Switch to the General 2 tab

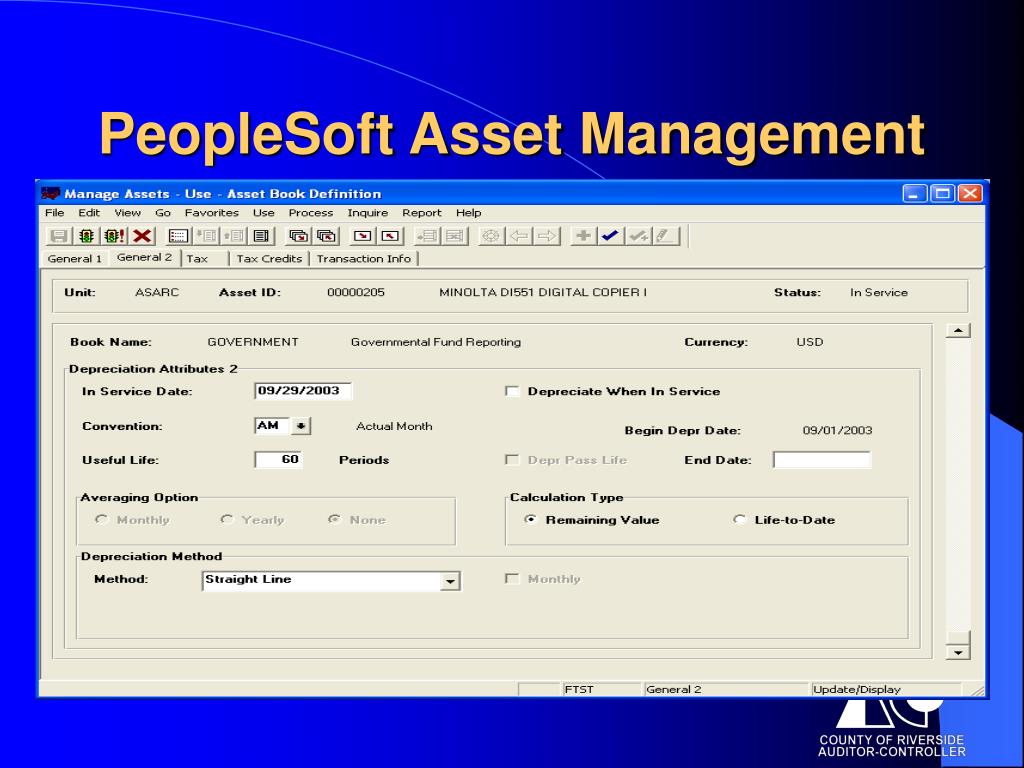[x=144, y=257]
